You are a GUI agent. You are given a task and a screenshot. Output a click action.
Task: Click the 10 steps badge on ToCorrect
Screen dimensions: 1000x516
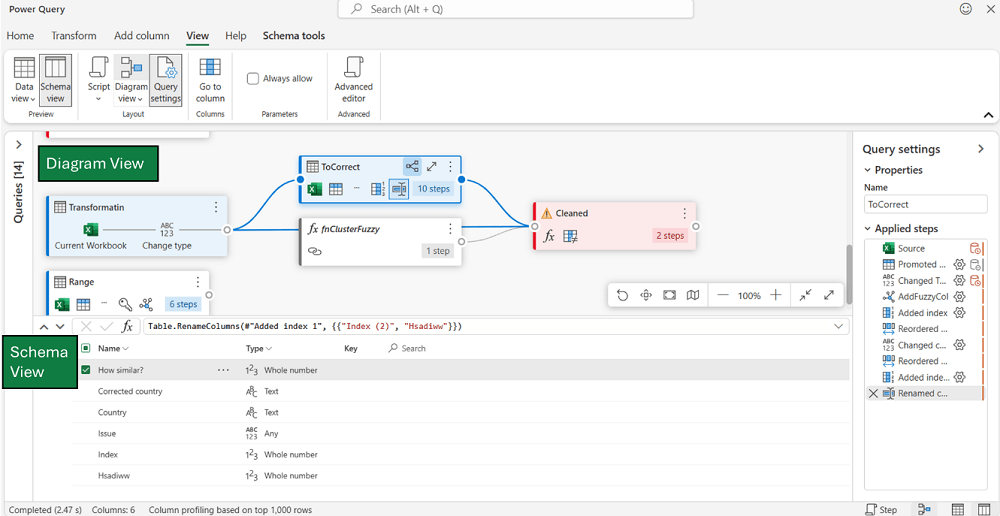(434, 189)
